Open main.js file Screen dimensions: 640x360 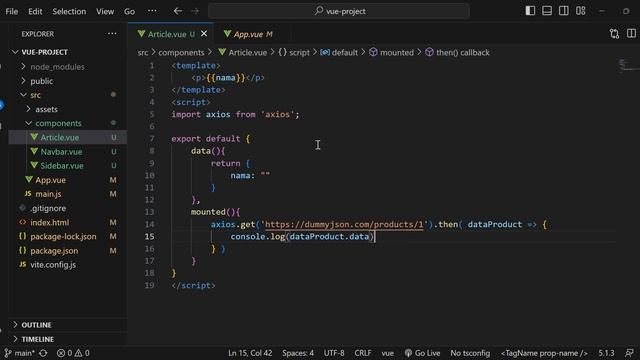click(x=67, y=194)
